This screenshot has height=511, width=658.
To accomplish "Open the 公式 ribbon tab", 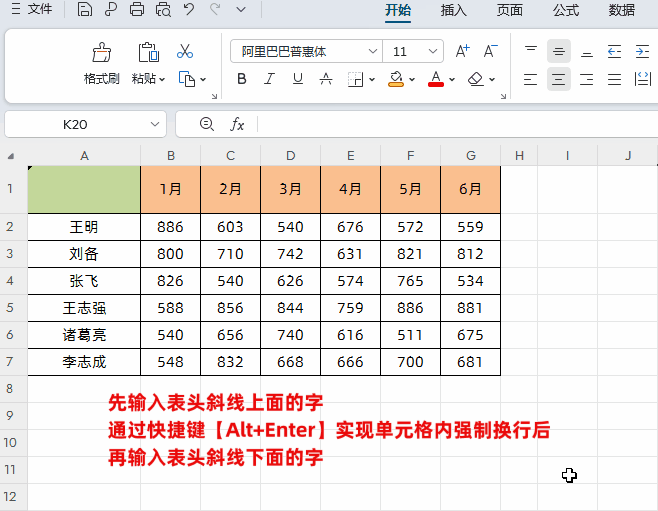I will pos(565,10).
